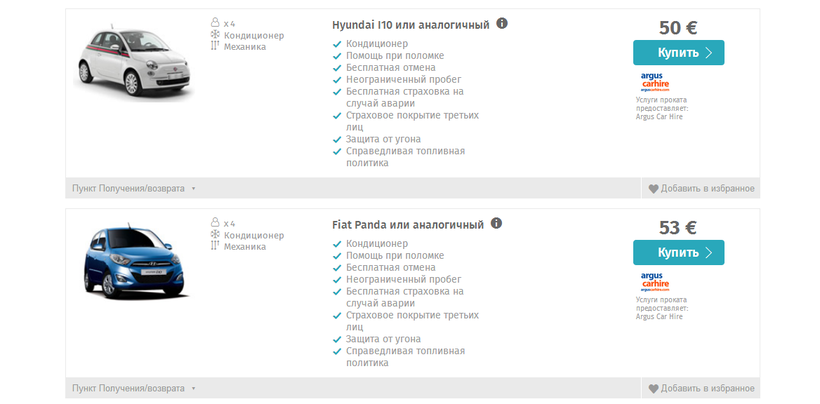
Task: Click the Argus Carhire logo under 53 €
Action: [x=654, y=281]
